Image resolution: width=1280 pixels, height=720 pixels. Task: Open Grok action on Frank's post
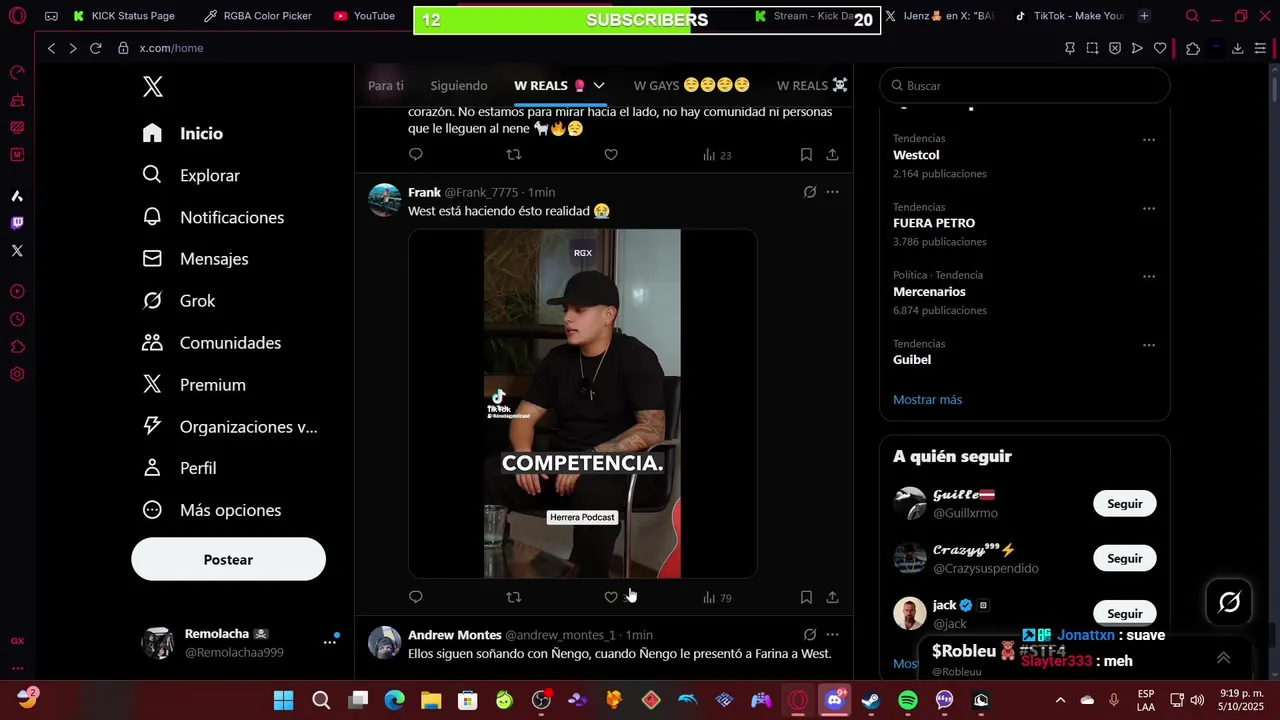pos(810,192)
